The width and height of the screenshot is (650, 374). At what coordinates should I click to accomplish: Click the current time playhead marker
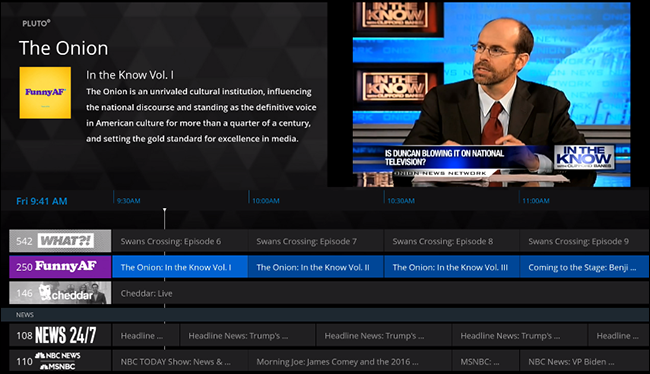[165, 211]
